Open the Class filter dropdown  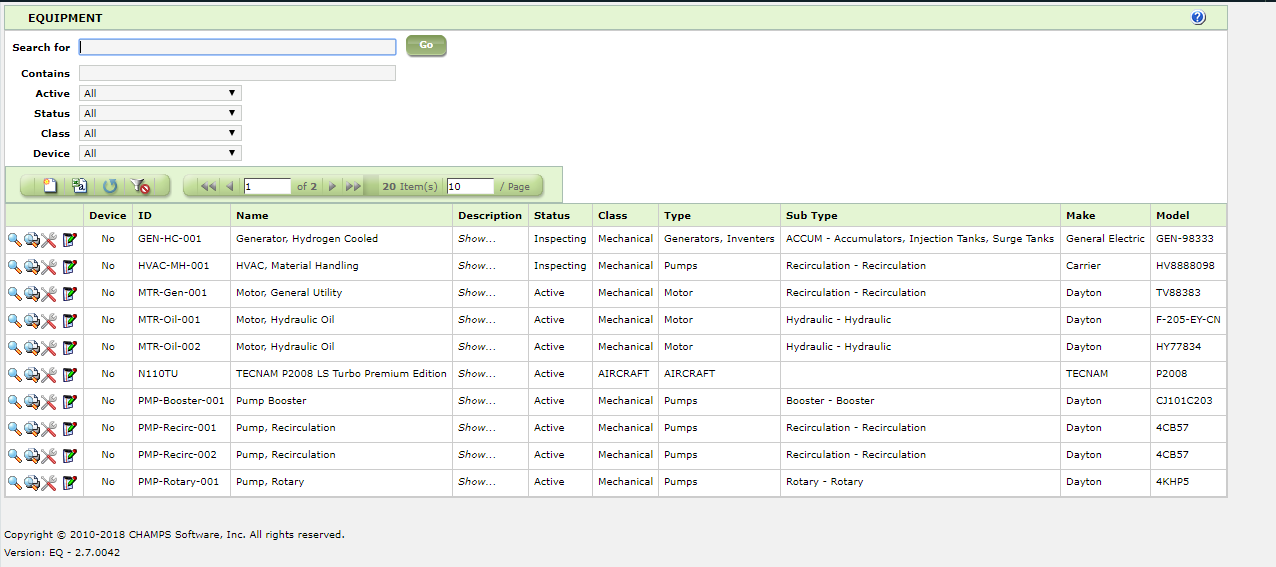click(x=161, y=134)
